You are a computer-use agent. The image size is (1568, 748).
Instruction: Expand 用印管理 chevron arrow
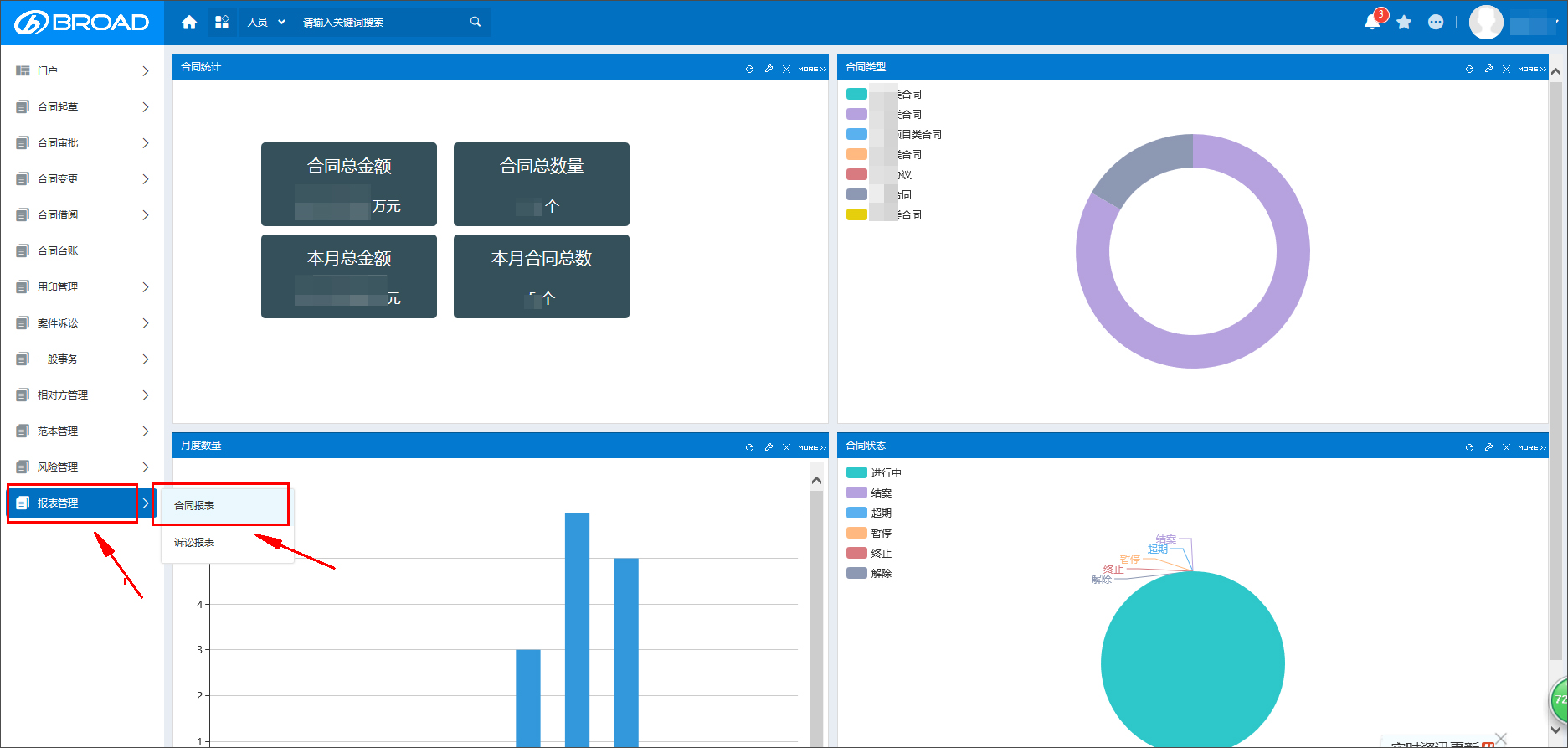coord(146,287)
